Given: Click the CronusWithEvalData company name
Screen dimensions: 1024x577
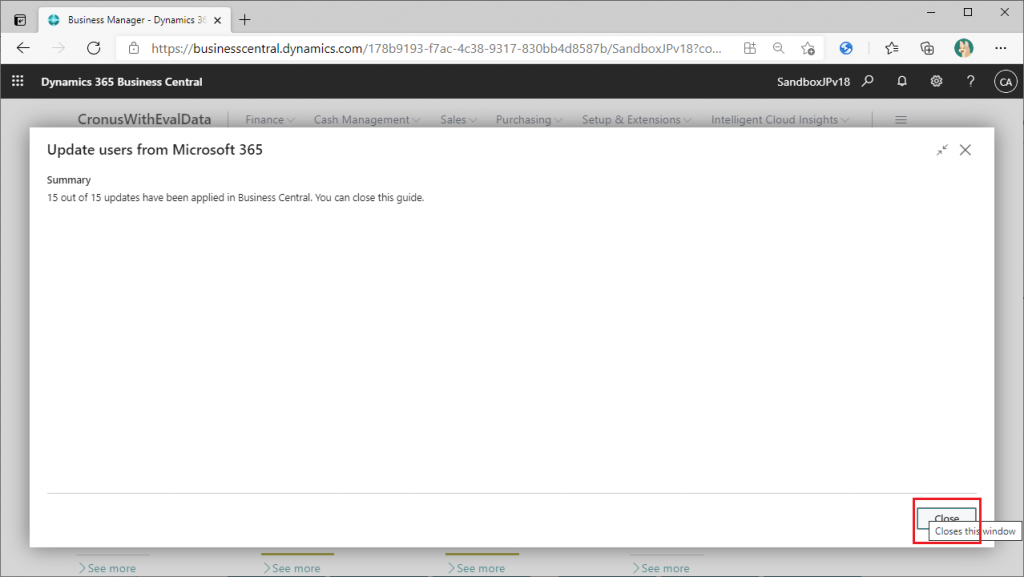Looking at the screenshot, I should [x=144, y=119].
